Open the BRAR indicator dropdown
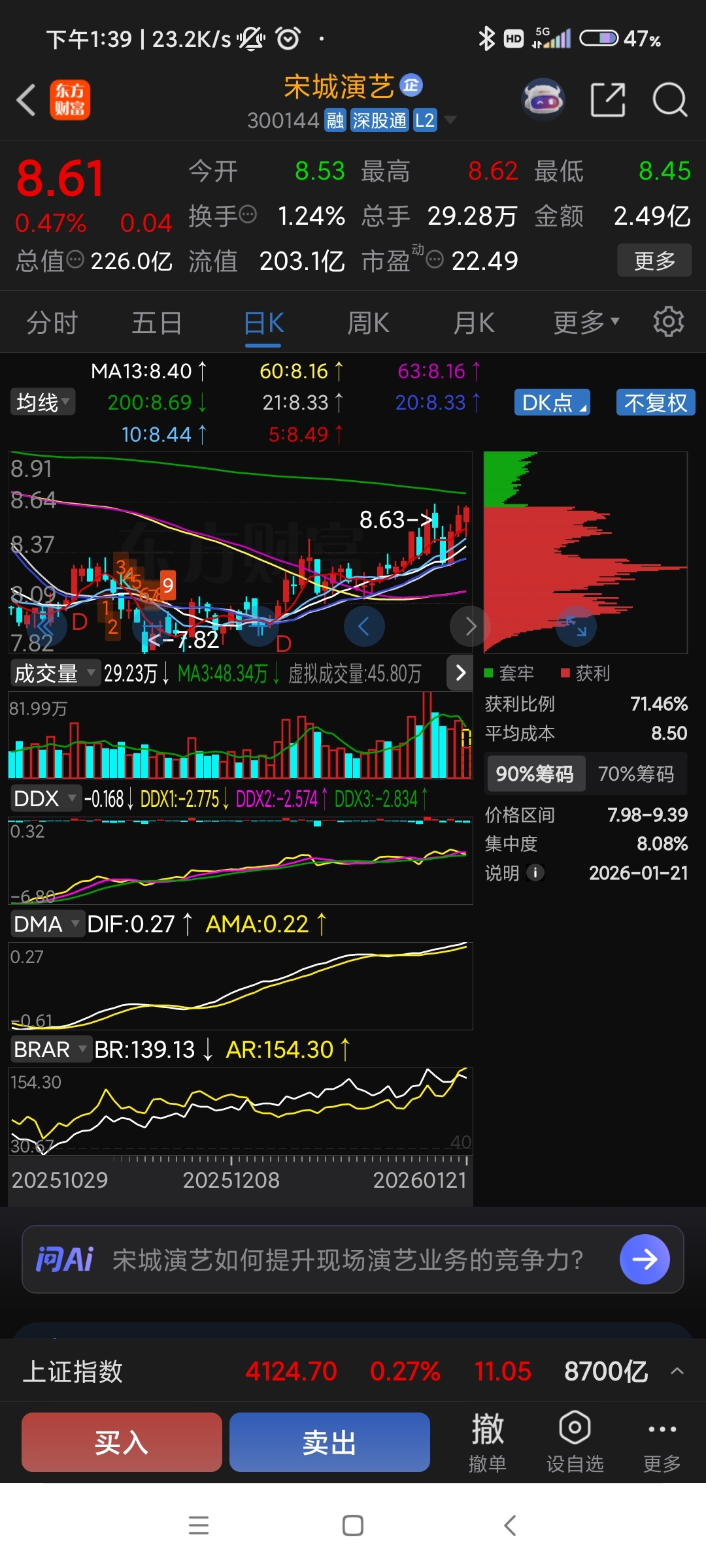 (x=50, y=1049)
